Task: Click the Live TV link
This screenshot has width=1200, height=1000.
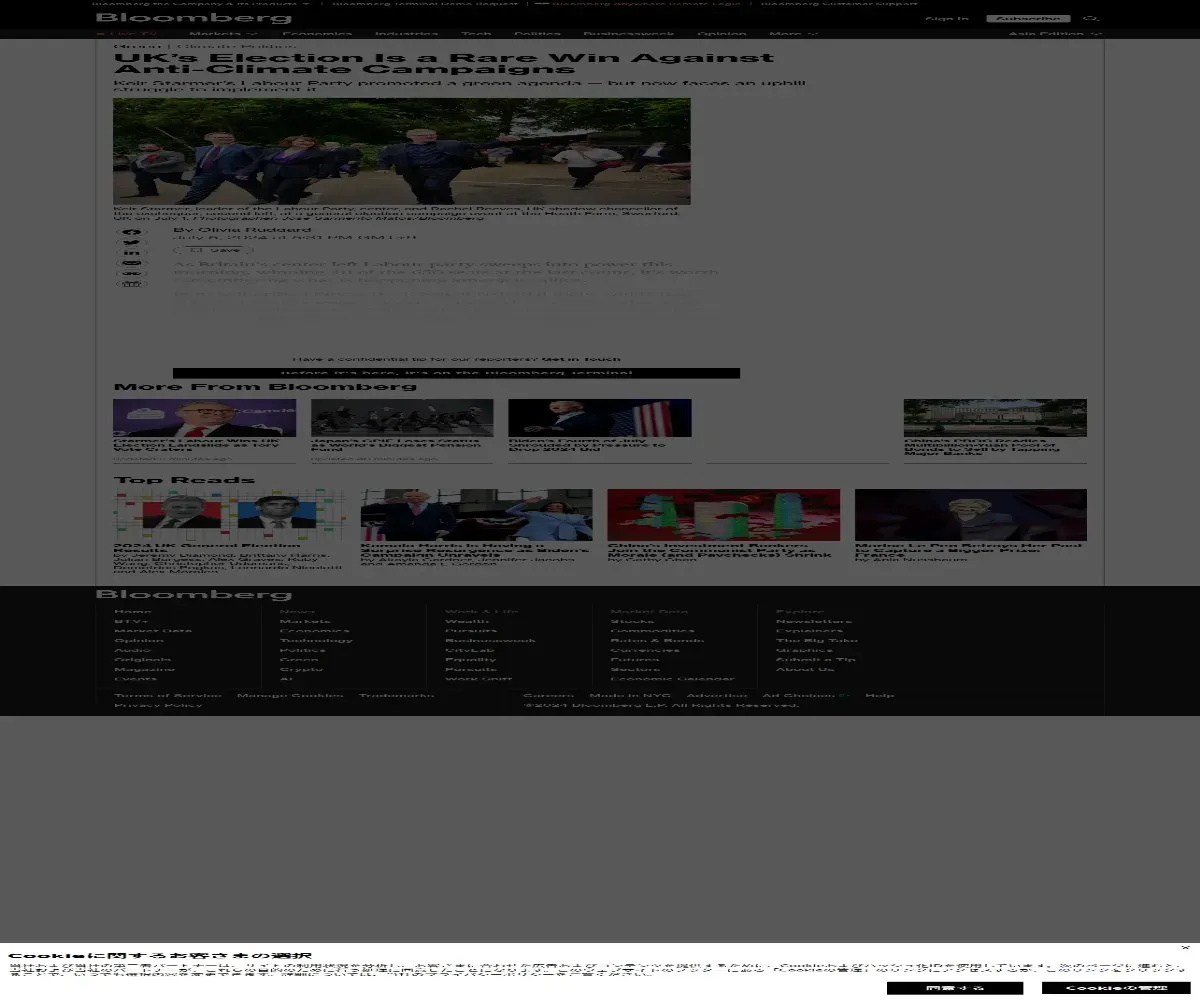Action: point(127,34)
